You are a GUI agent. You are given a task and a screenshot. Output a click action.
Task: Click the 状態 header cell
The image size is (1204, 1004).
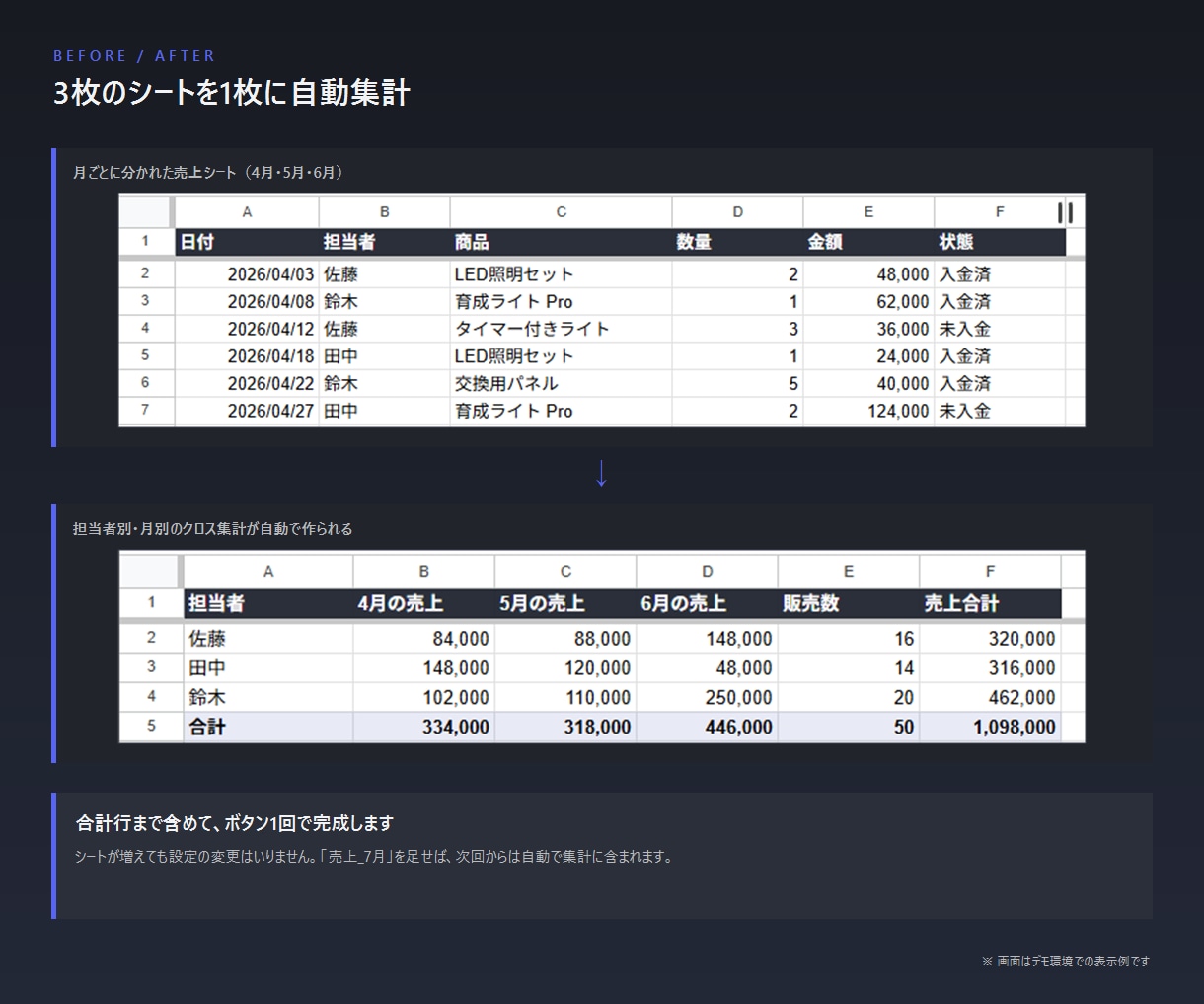click(1000, 242)
